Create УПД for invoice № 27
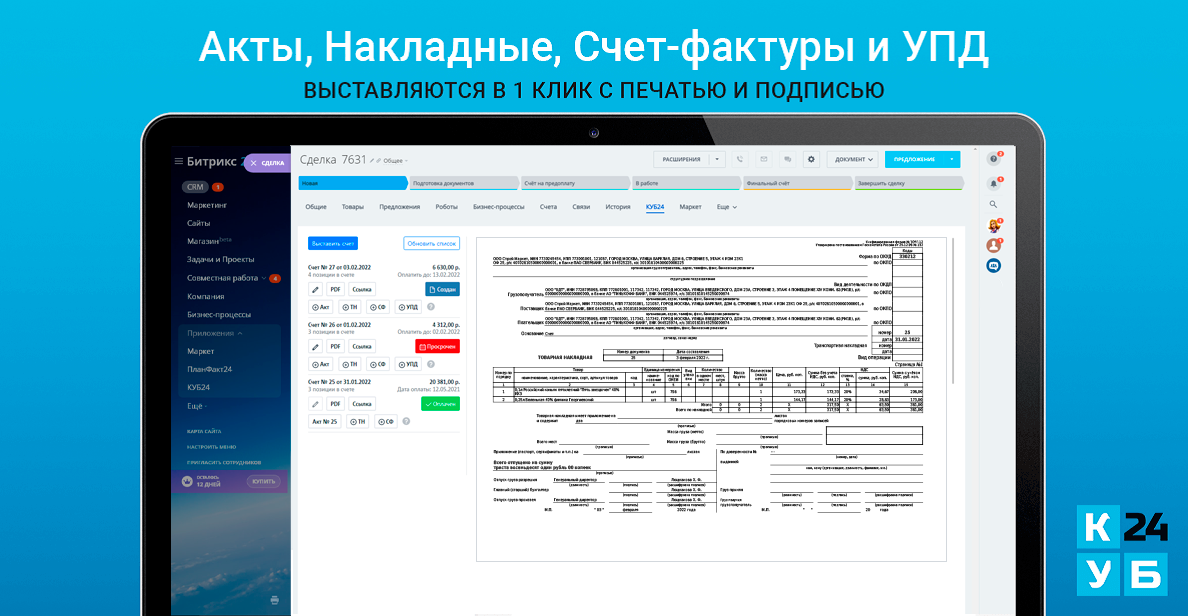 (408, 307)
